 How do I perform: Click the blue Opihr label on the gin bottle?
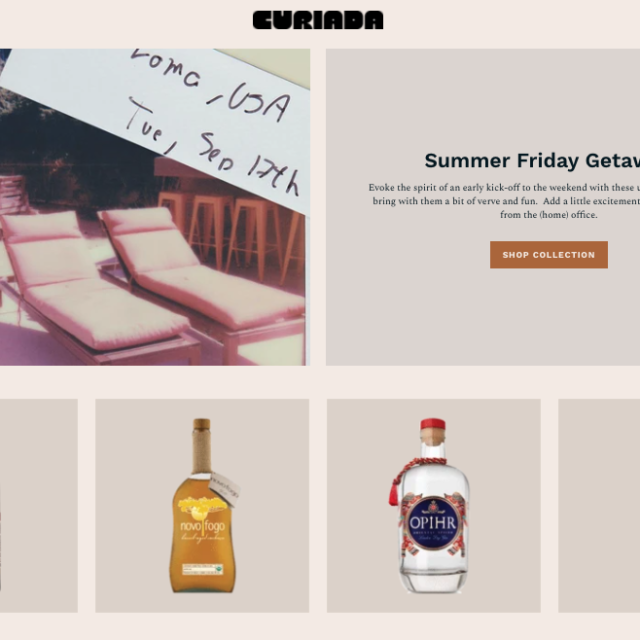tap(432, 523)
